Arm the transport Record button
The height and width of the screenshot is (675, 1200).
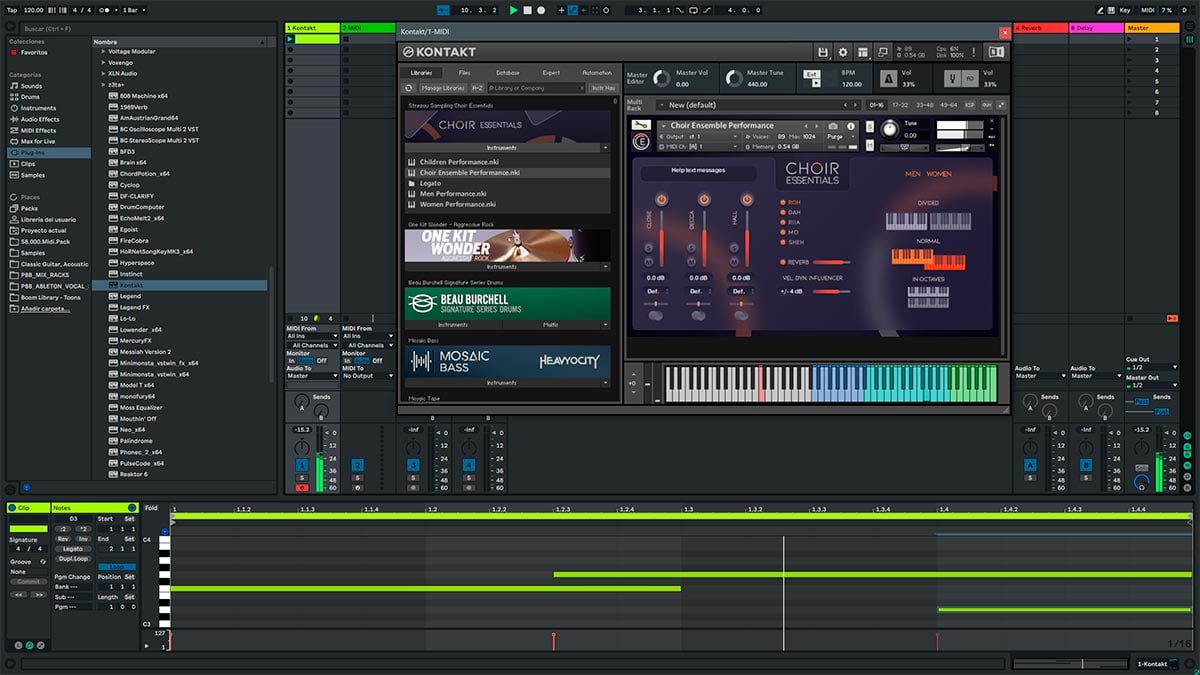541,10
